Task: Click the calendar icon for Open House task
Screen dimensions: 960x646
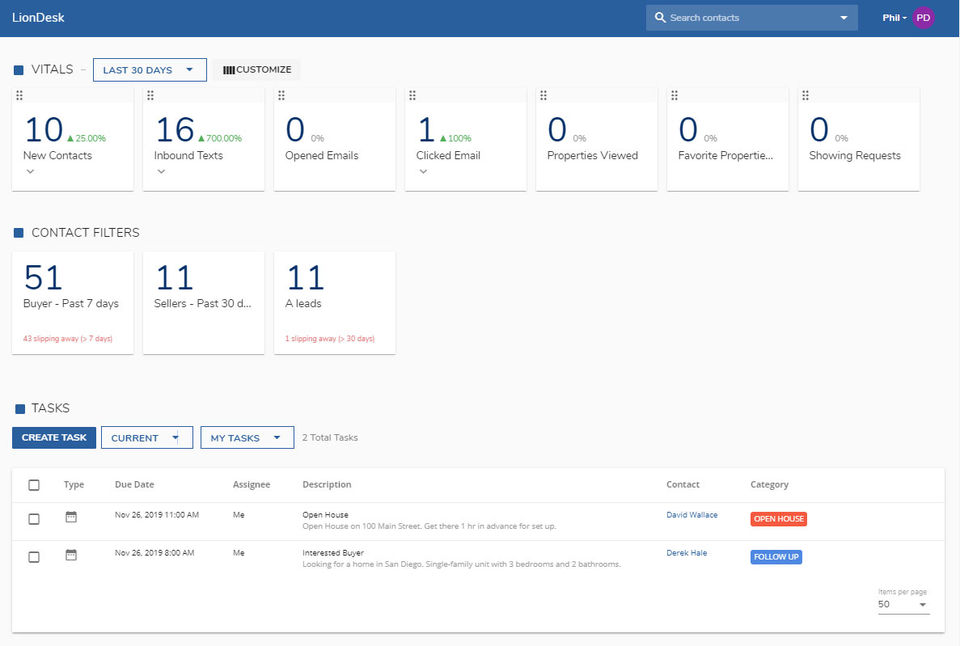Action: 71,517
